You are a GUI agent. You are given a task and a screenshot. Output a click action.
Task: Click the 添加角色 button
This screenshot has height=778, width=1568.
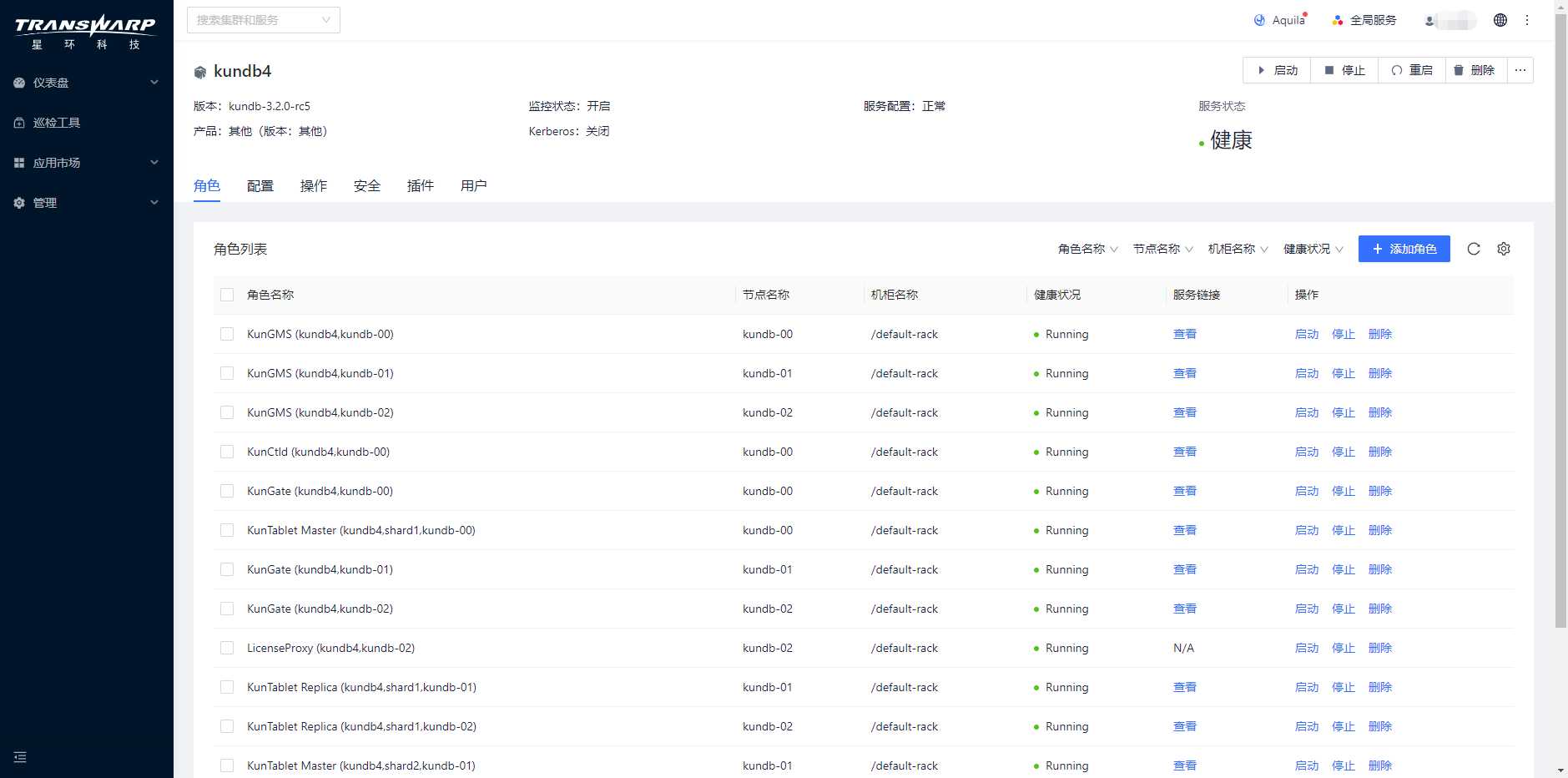[x=1404, y=248]
